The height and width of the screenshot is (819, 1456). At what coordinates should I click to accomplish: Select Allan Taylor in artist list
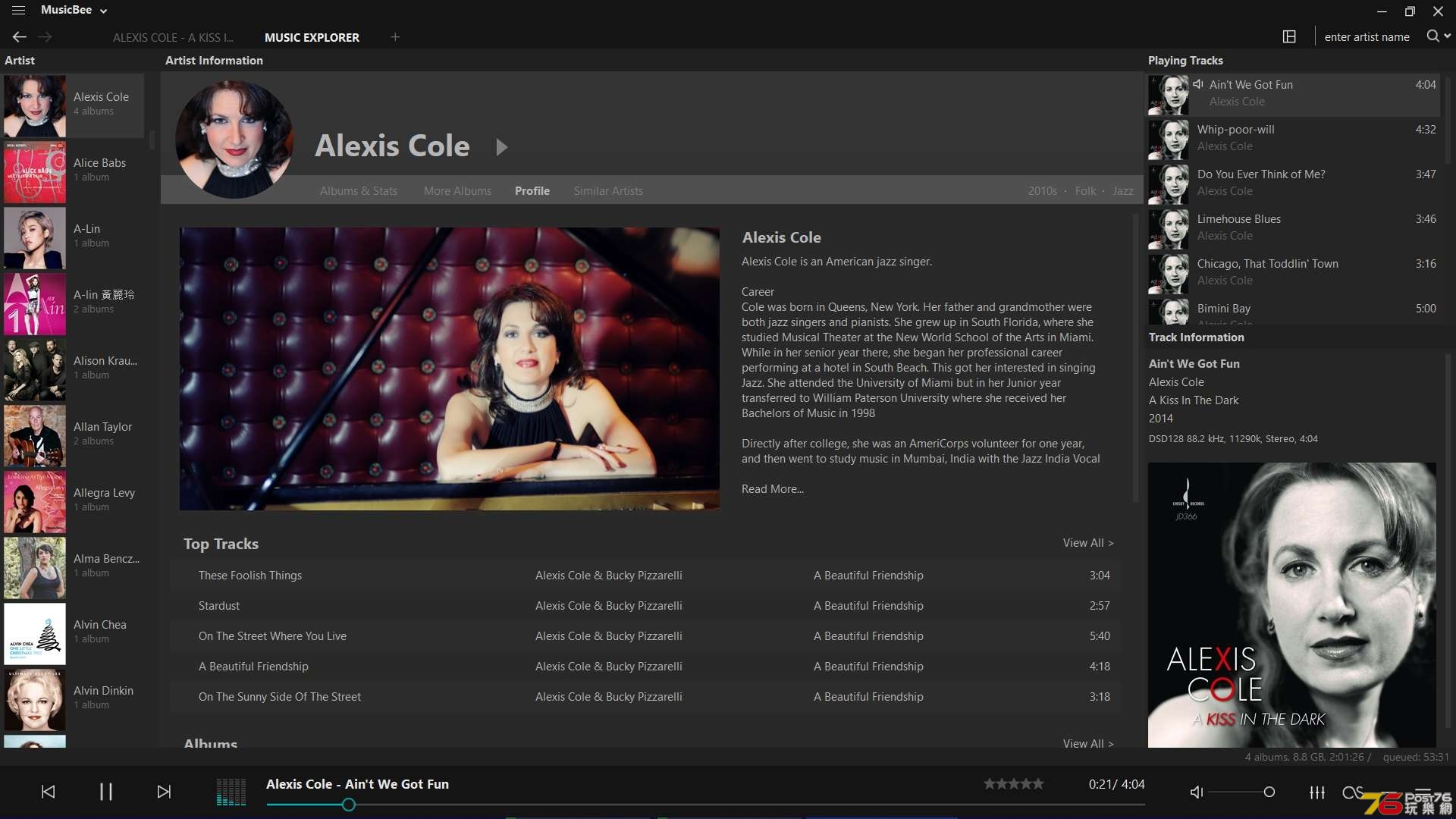pos(74,435)
